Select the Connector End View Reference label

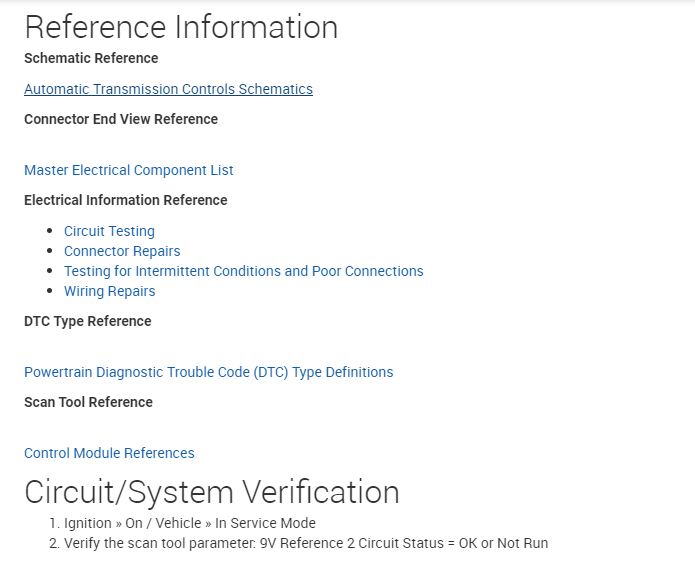121,119
